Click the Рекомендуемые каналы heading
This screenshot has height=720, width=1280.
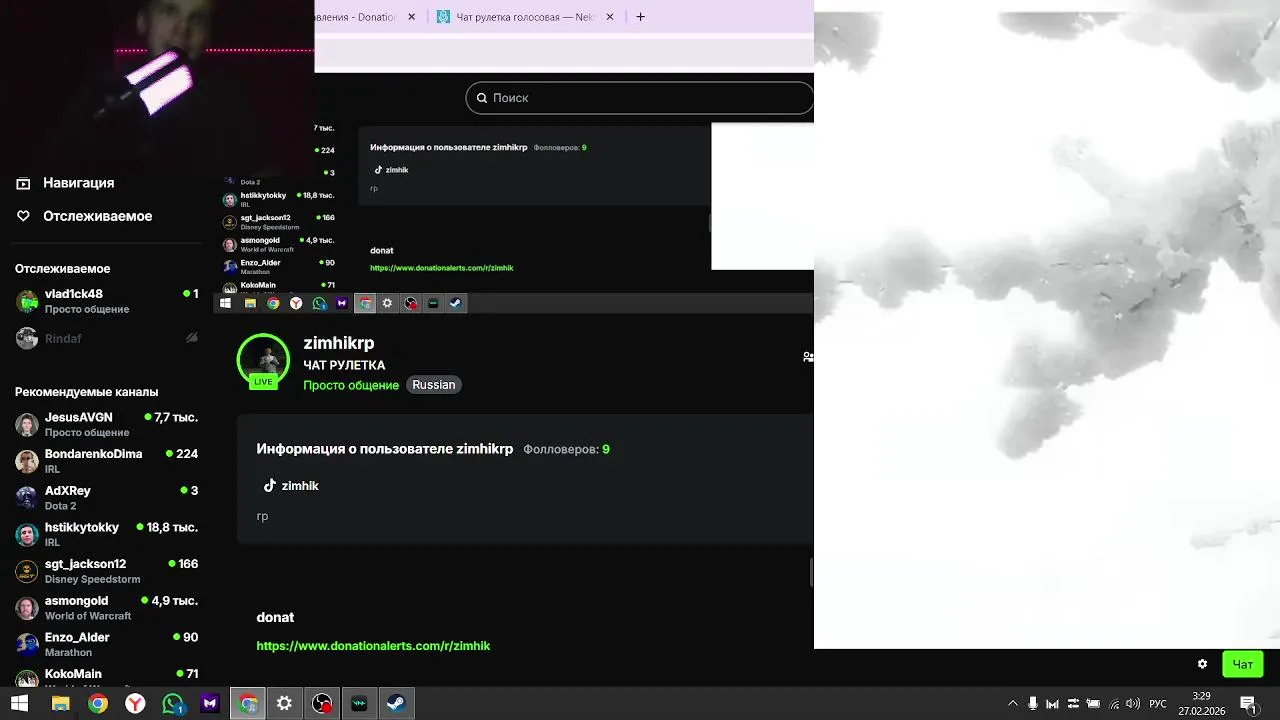(x=86, y=392)
